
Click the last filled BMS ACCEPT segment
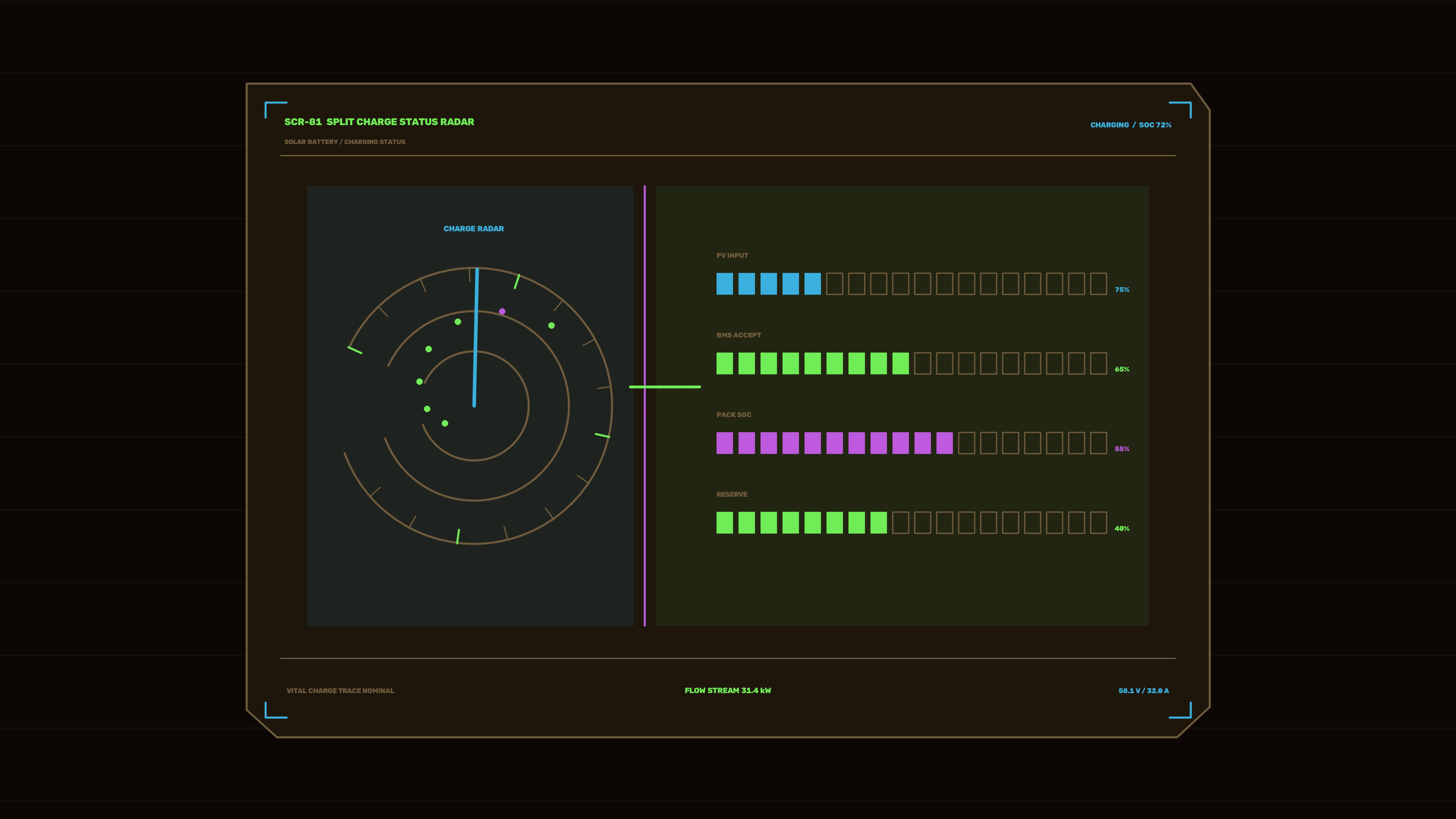(x=901, y=364)
